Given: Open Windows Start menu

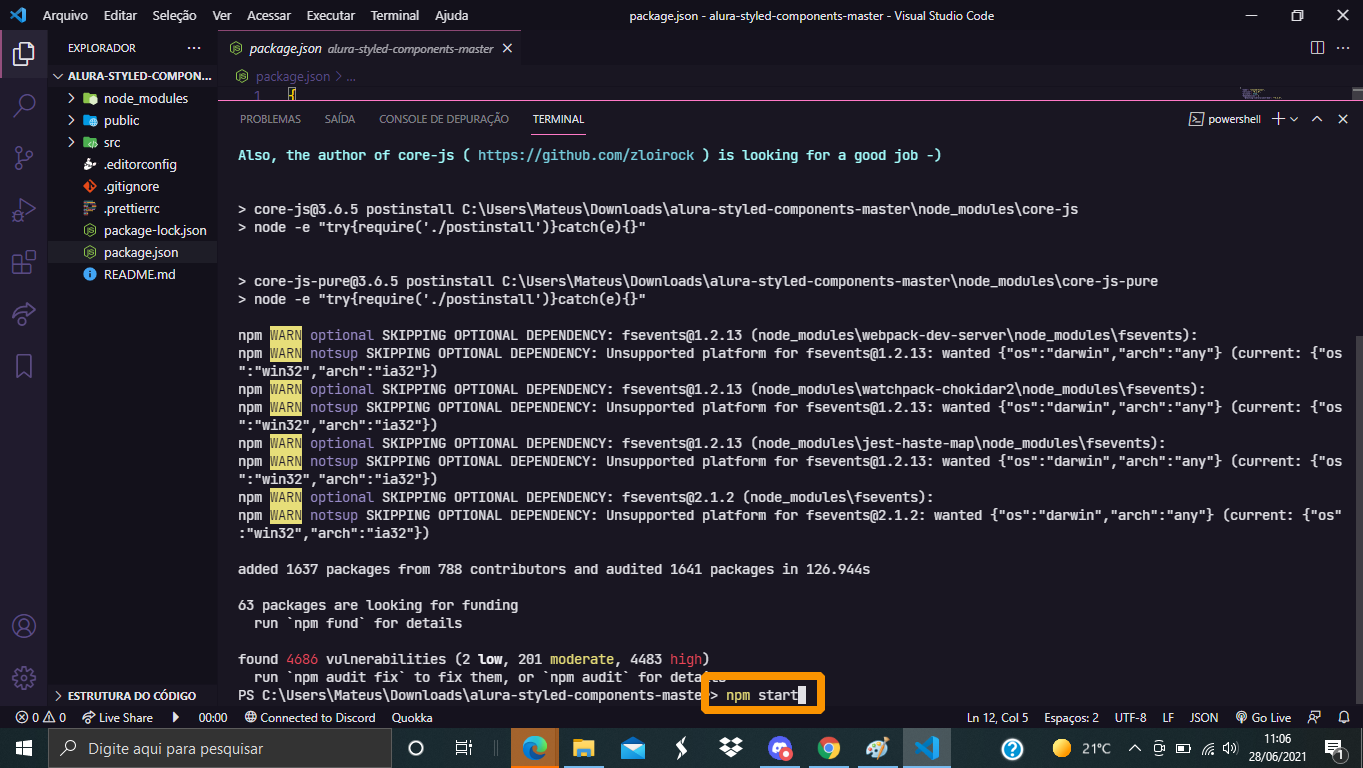Looking at the screenshot, I should click(23, 748).
